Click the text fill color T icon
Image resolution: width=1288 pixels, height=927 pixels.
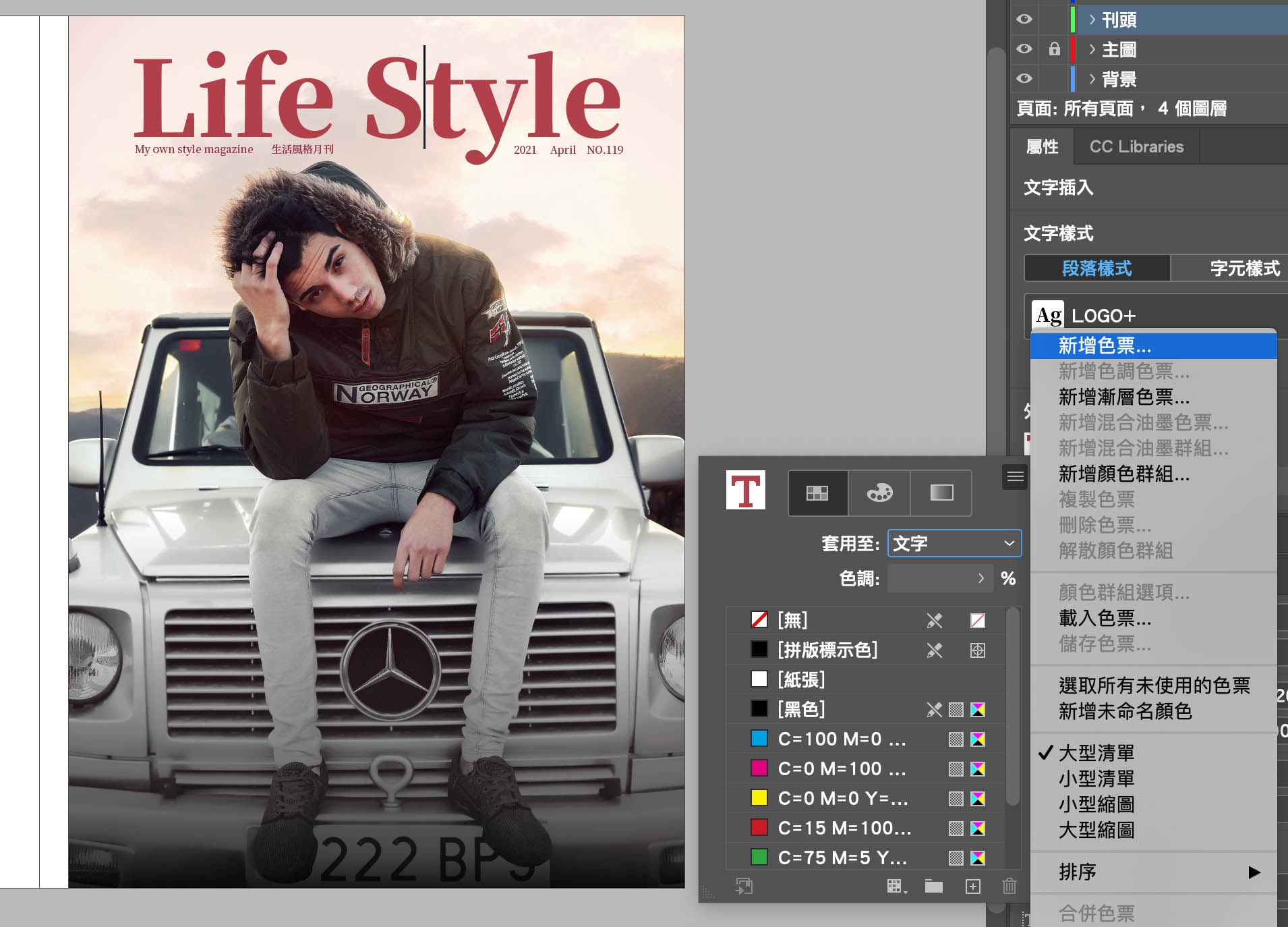point(745,490)
